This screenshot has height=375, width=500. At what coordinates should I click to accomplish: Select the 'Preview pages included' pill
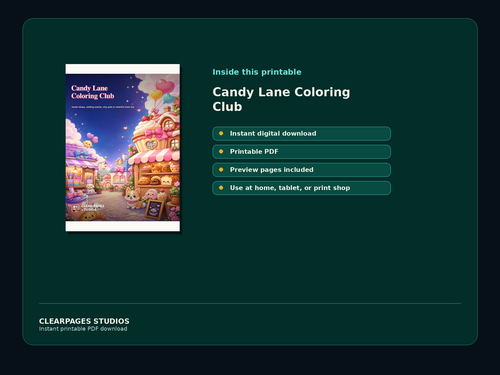(301, 170)
